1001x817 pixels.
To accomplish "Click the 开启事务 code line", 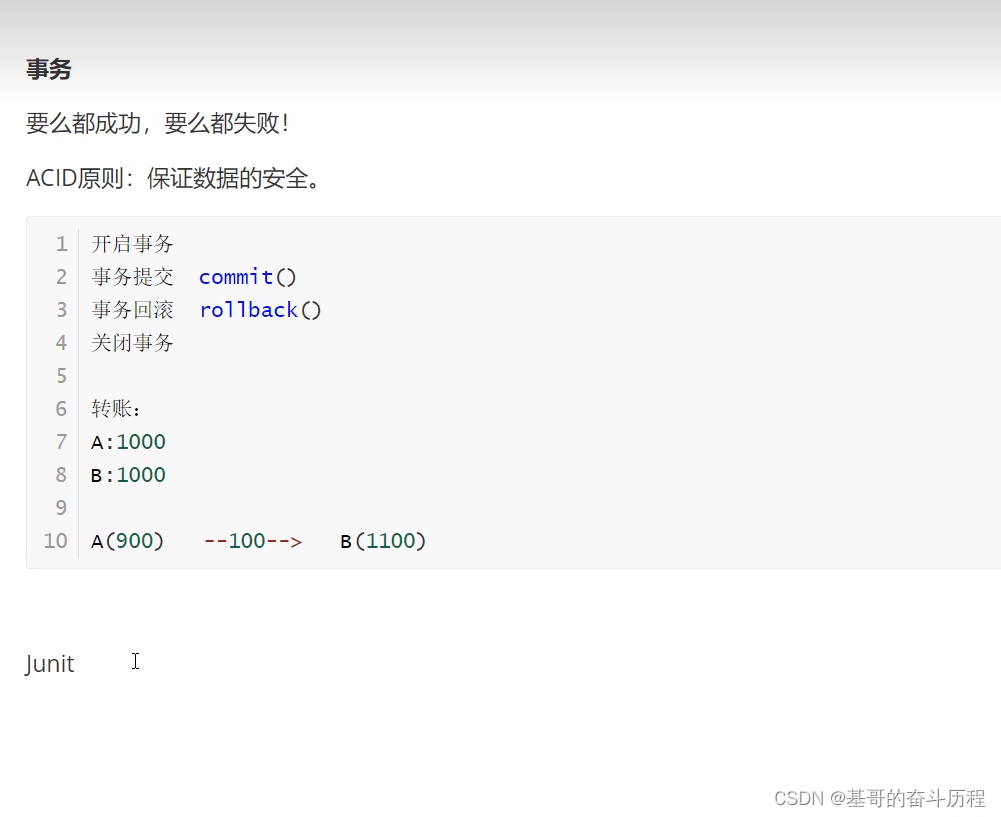I will tap(132, 243).
